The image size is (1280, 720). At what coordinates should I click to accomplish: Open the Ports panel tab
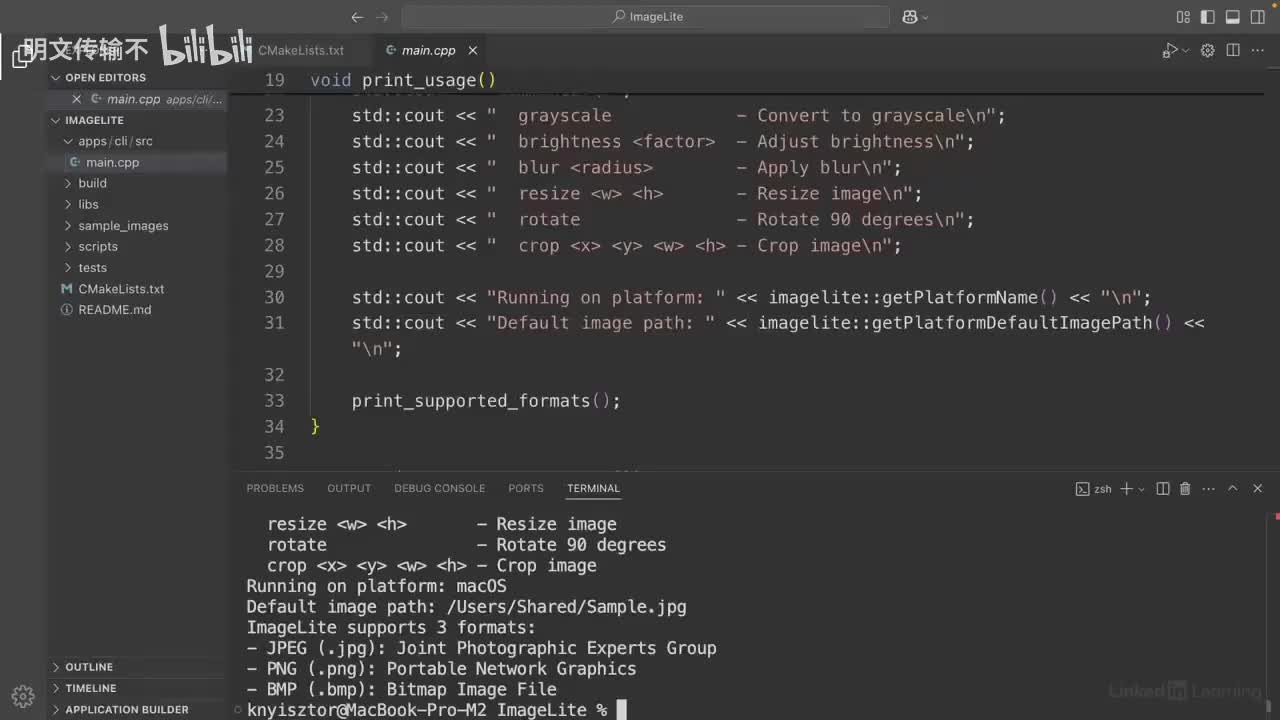526,488
